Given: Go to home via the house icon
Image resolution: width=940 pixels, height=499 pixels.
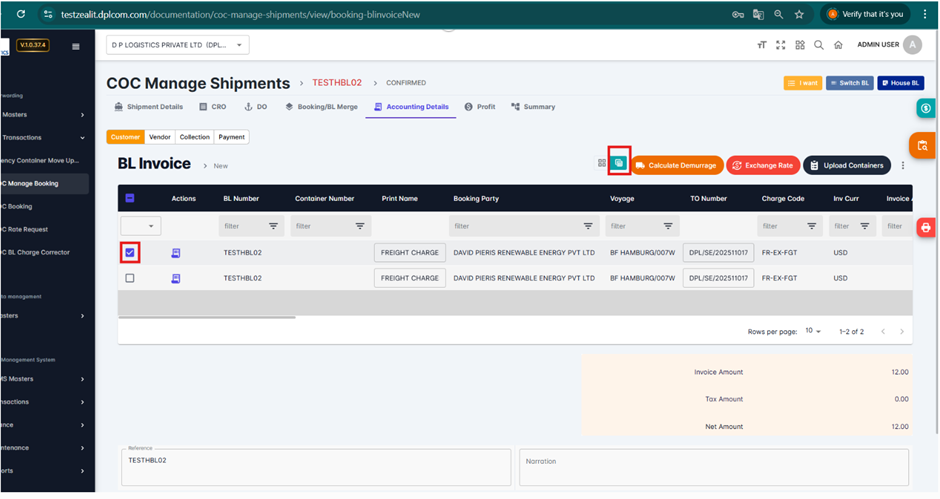Looking at the screenshot, I should tap(838, 45).
